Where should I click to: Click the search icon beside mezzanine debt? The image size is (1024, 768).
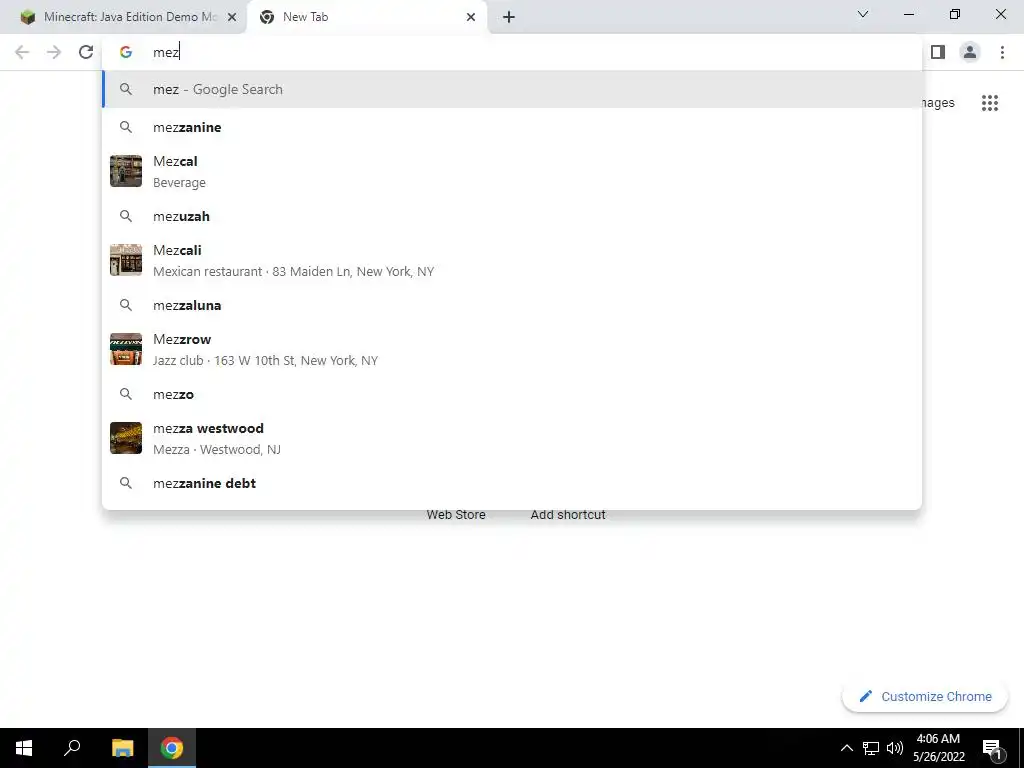[x=126, y=483]
